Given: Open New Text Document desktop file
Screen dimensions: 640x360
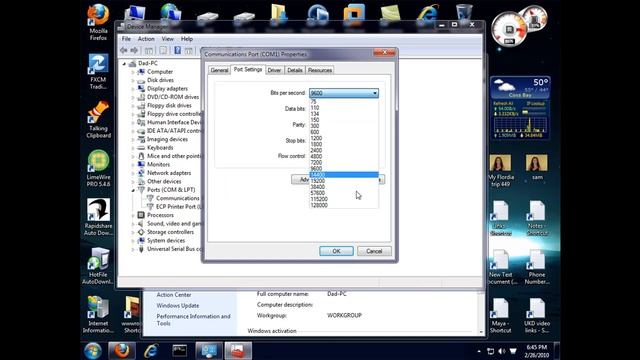Looking at the screenshot, I should 501,267.
